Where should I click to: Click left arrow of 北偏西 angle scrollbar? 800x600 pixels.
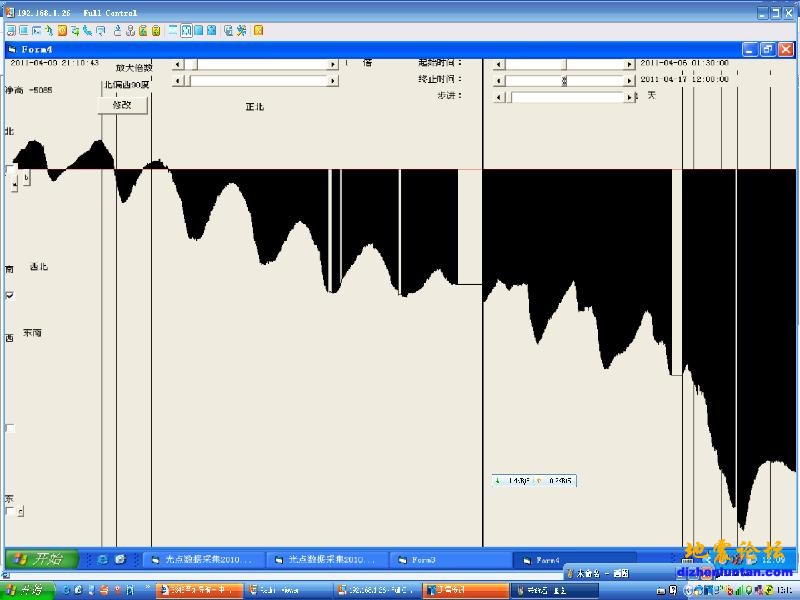pos(178,81)
